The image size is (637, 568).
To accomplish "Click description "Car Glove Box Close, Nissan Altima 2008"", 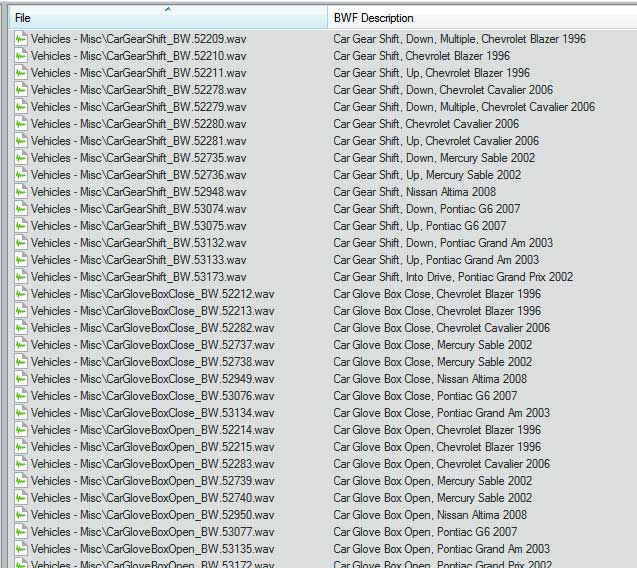I will point(430,379).
